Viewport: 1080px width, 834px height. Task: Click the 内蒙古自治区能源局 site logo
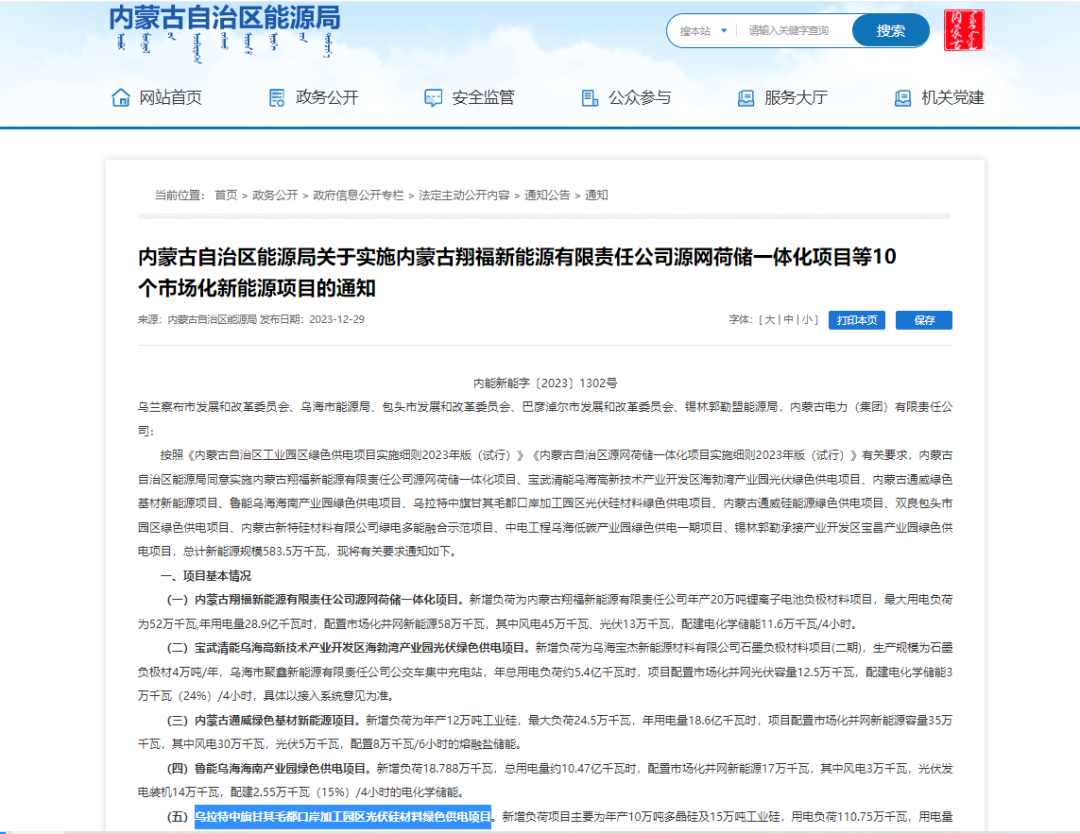[225, 34]
